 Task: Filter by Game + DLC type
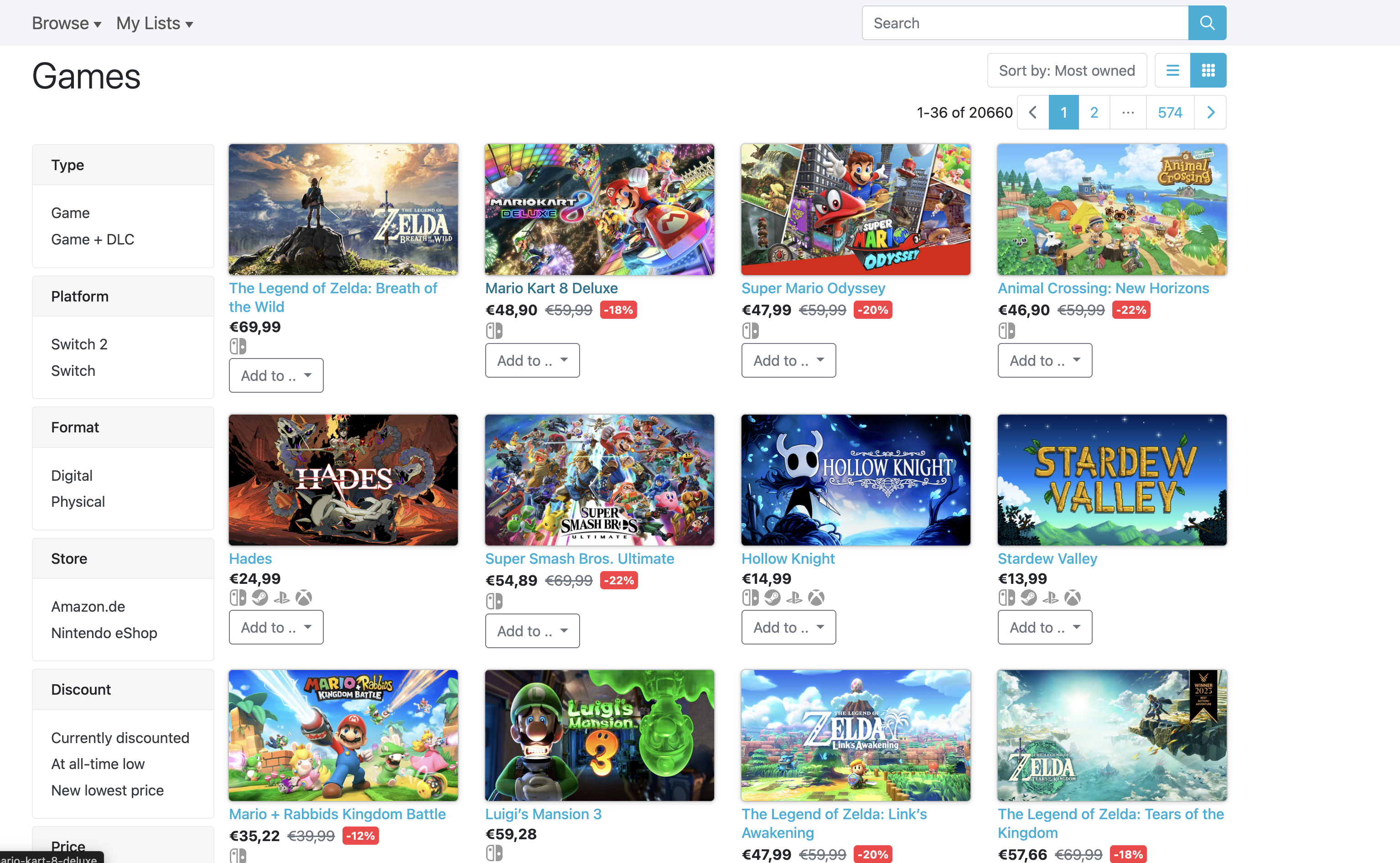[x=93, y=239]
